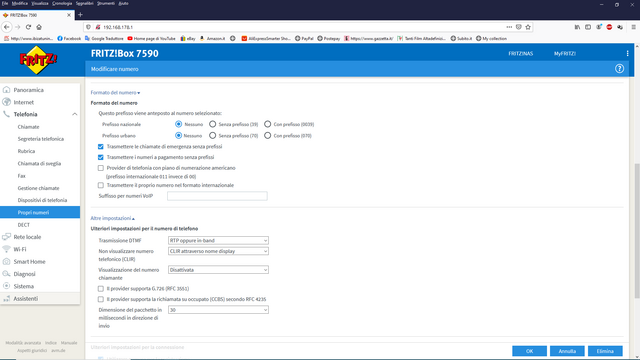Uncheck paid numbers without prefix checkbox
640x360 pixels.
point(101,157)
